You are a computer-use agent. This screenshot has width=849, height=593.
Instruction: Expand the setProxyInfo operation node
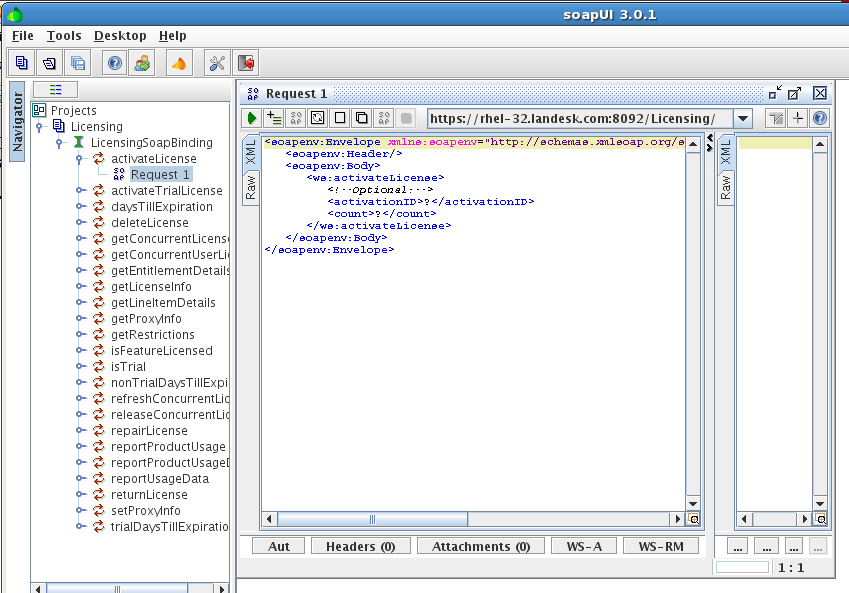click(x=80, y=510)
